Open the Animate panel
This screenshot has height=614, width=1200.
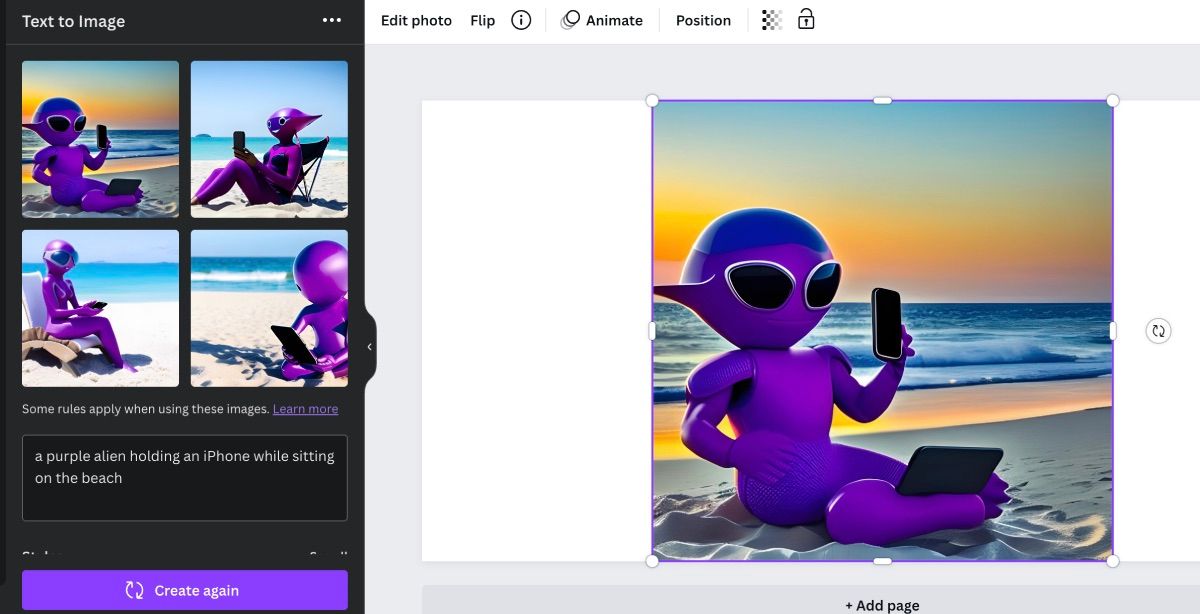click(603, 19)
